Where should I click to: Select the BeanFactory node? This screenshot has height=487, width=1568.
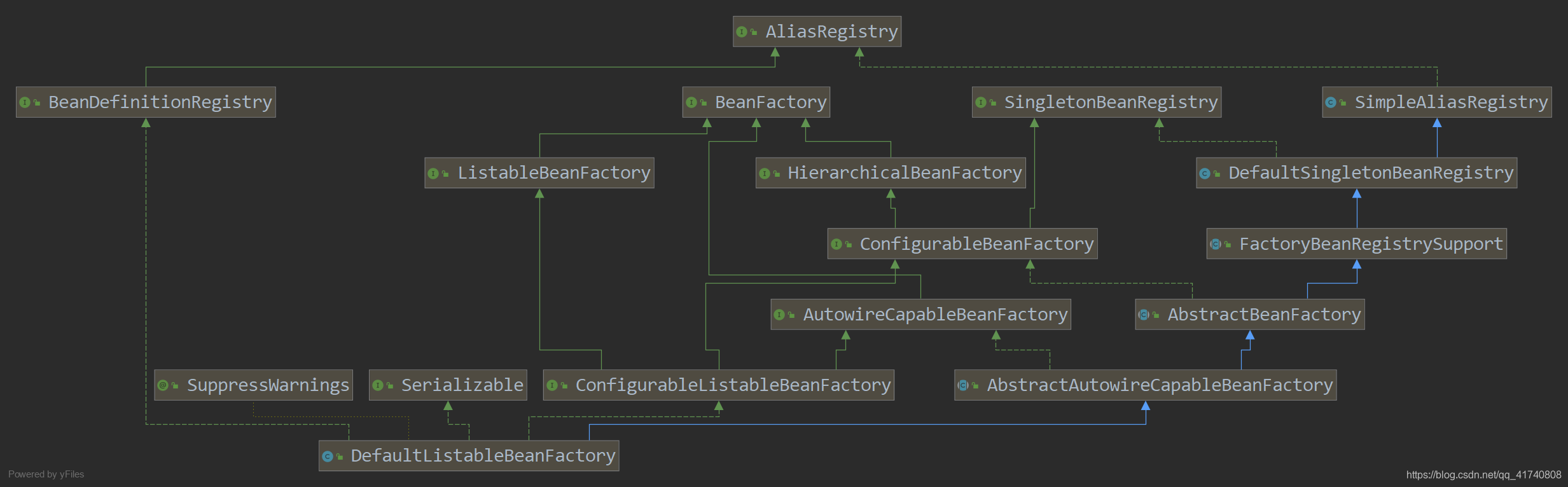tap(756, 102)
